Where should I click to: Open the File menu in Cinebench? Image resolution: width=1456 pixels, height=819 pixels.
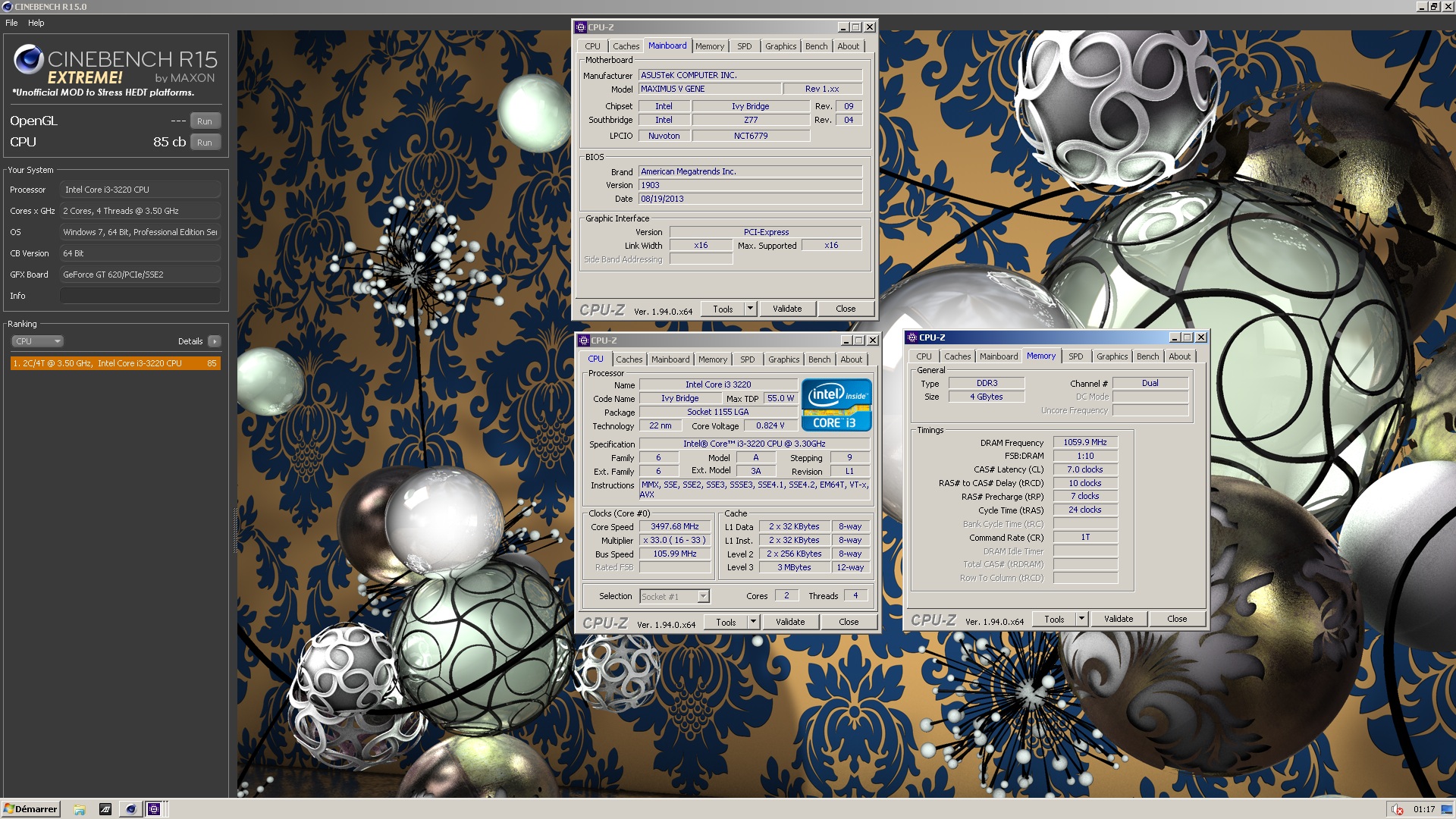coord(11,23)
